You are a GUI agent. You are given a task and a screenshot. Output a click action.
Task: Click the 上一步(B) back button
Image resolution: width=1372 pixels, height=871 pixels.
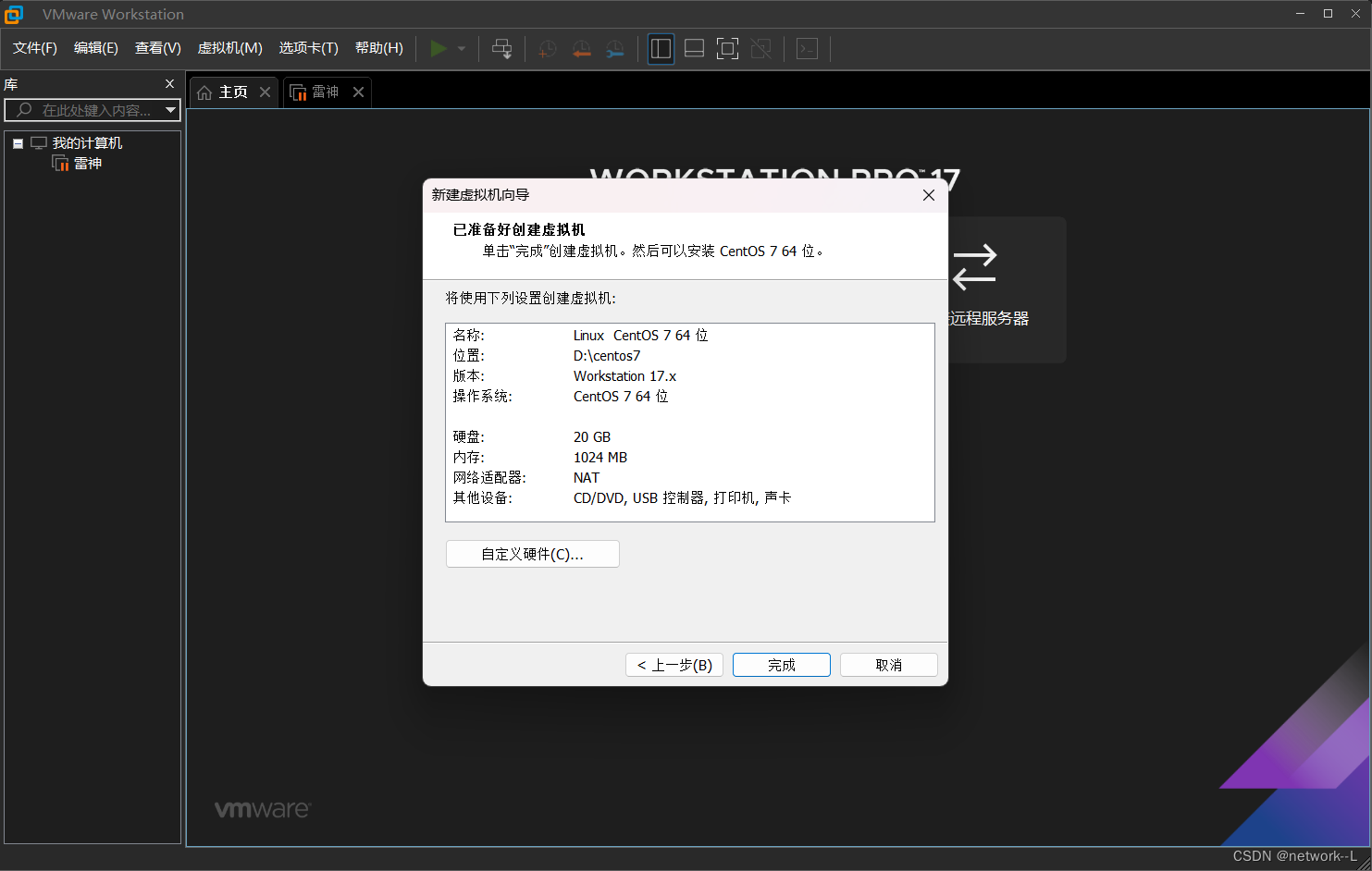point(674,665)
